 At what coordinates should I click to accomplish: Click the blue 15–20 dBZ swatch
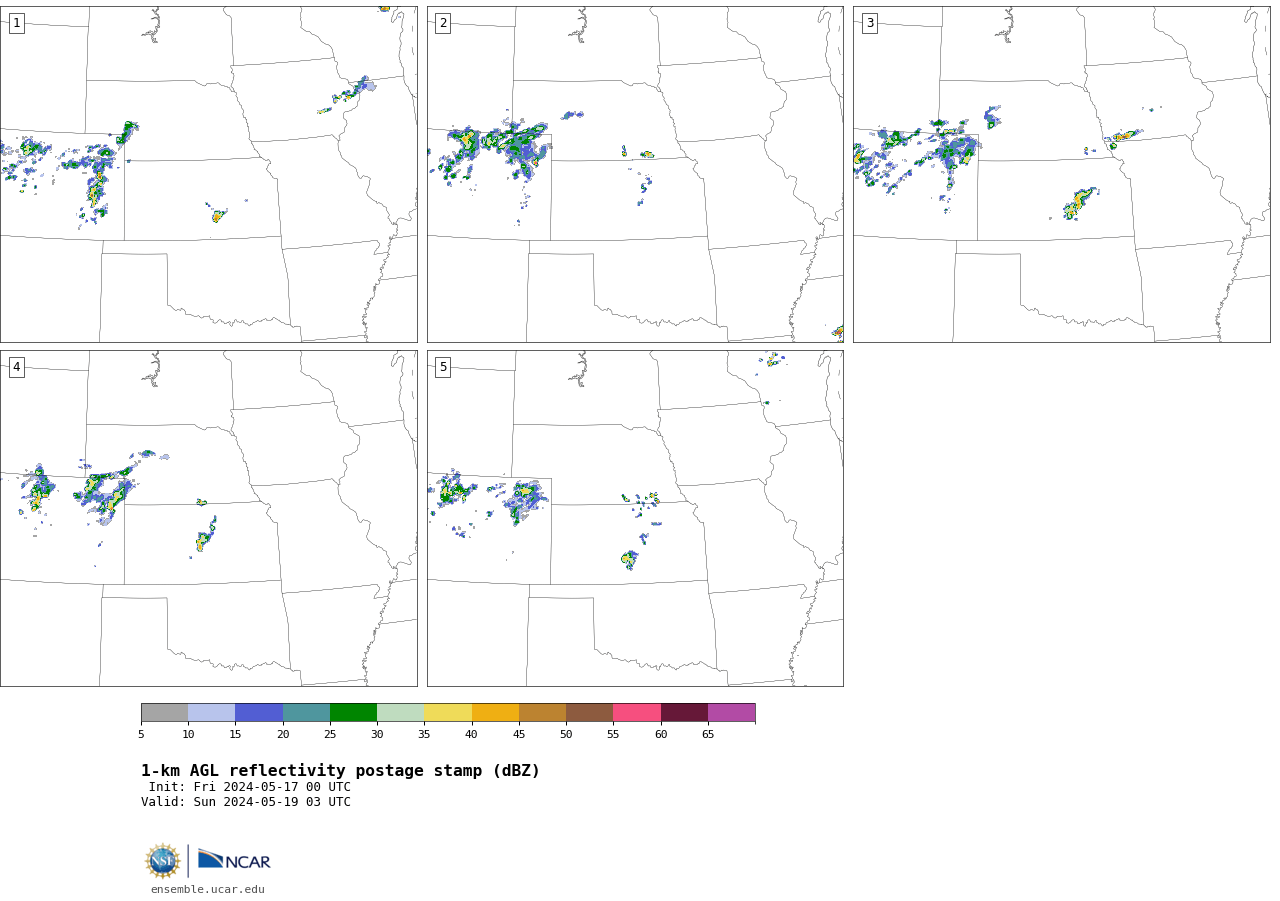tap(259, 713)
